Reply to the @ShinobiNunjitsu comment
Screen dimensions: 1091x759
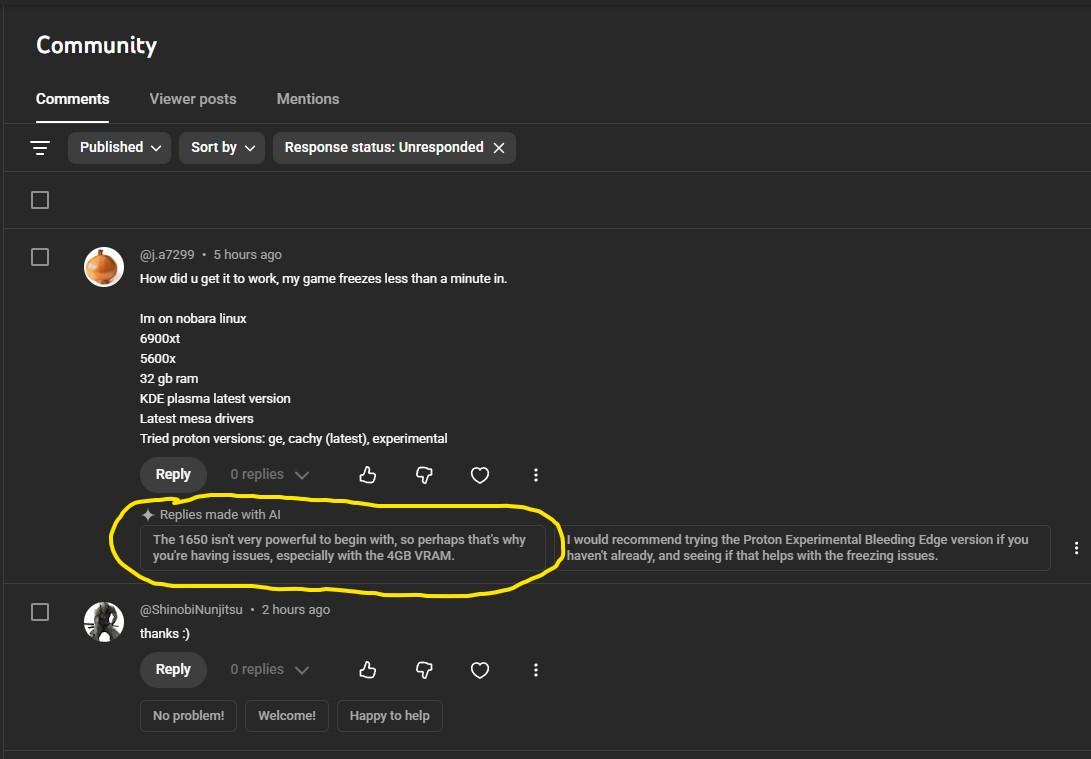point(173,670)
